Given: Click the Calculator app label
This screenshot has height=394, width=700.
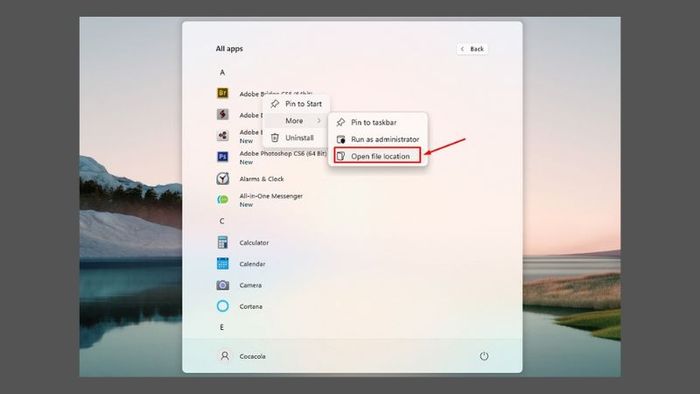Looking at the screenshot, I should click(x=254, y=243).
